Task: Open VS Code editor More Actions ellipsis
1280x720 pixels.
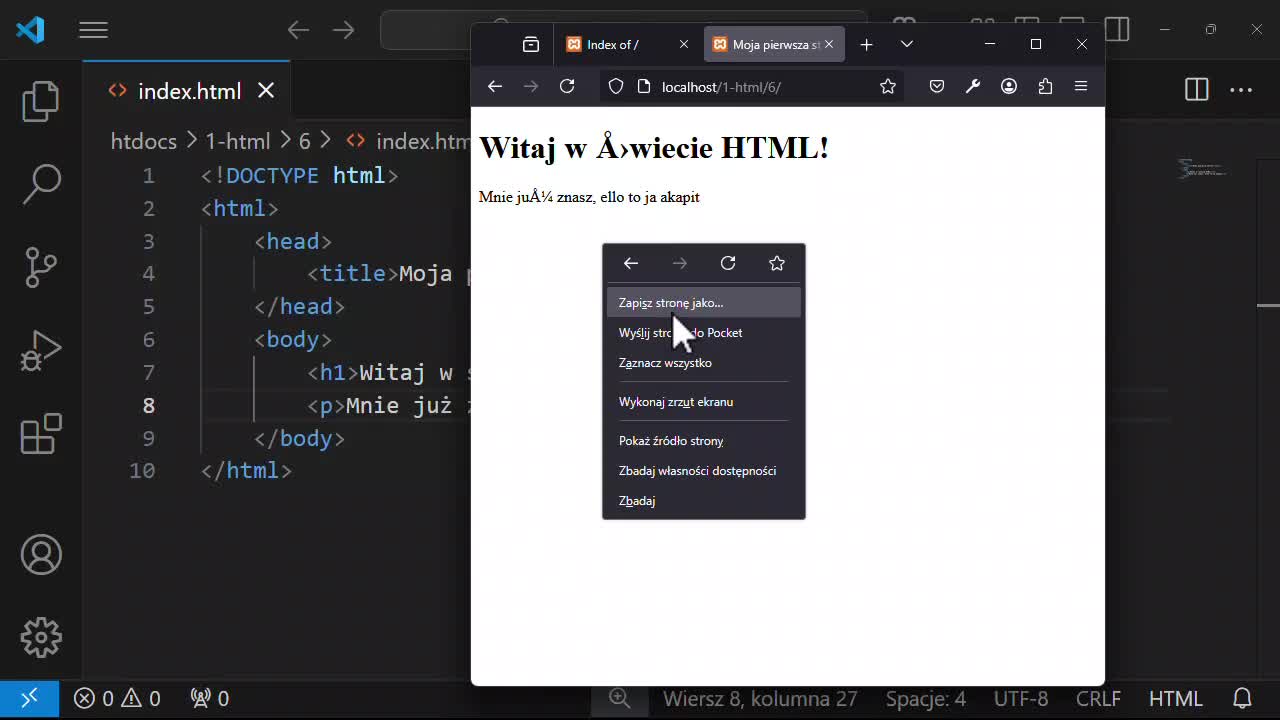Action: [x=1241, y=90]
